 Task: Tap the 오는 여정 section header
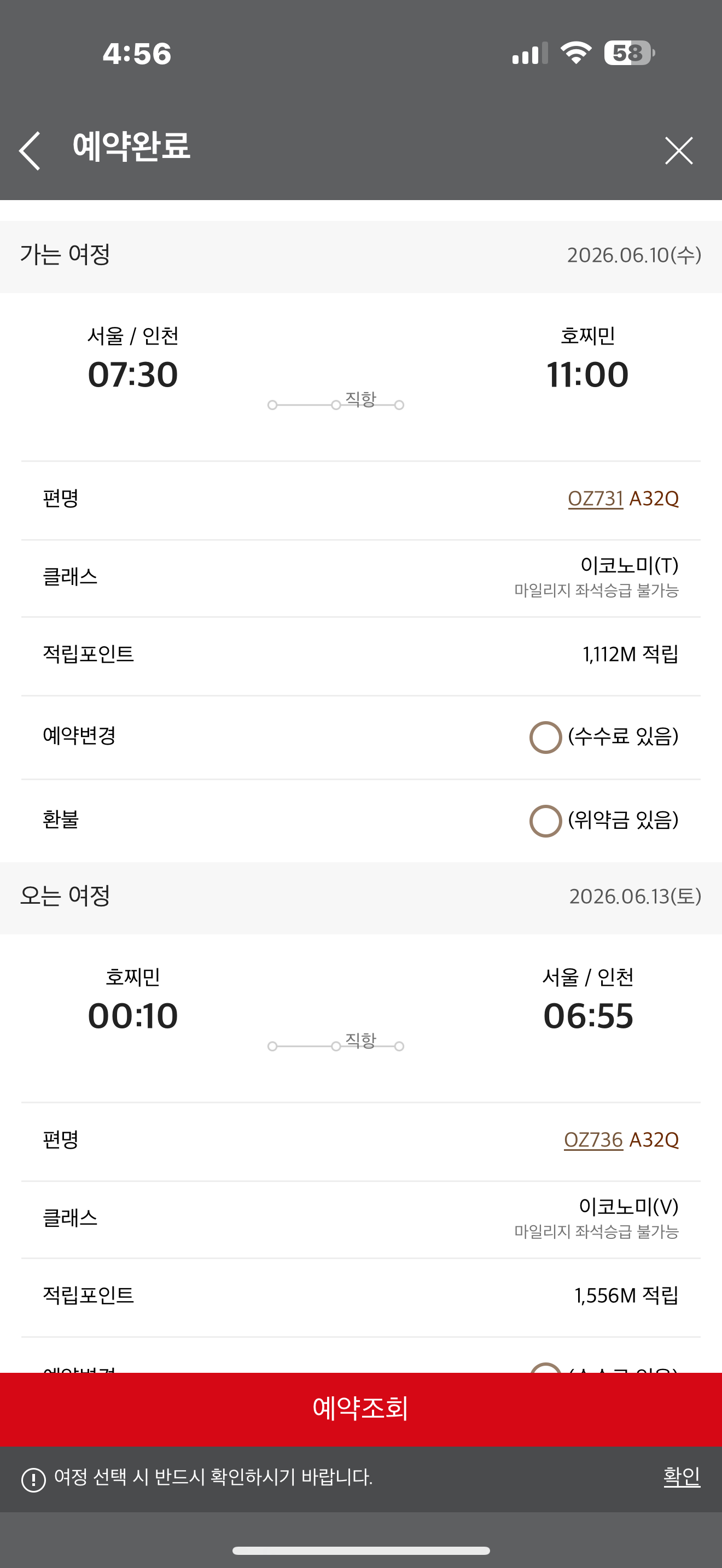click(65, 896)
